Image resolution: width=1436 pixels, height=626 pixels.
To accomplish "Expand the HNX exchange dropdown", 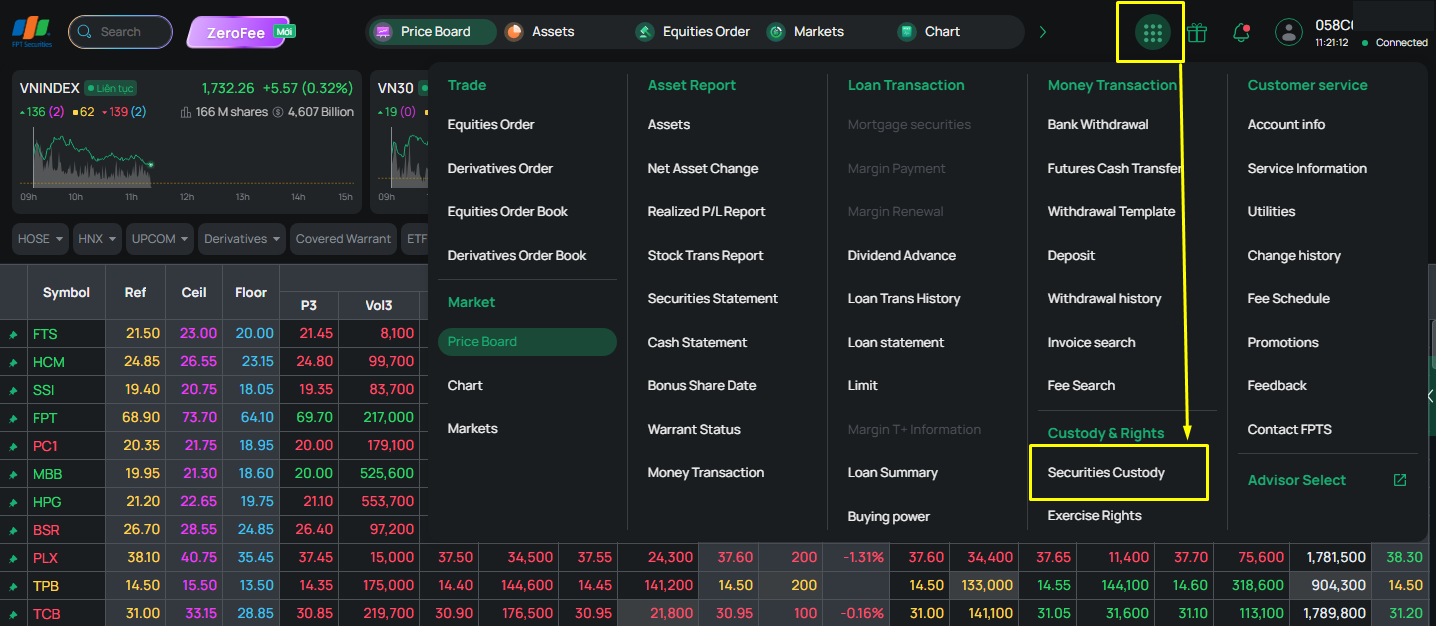I will coord(98,239).
